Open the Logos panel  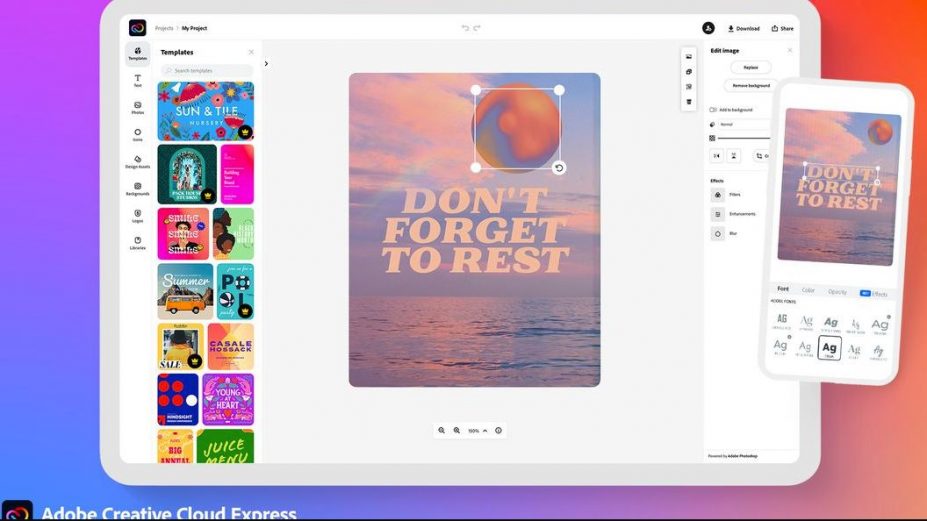pyautogui.click(x=138, y=215)
